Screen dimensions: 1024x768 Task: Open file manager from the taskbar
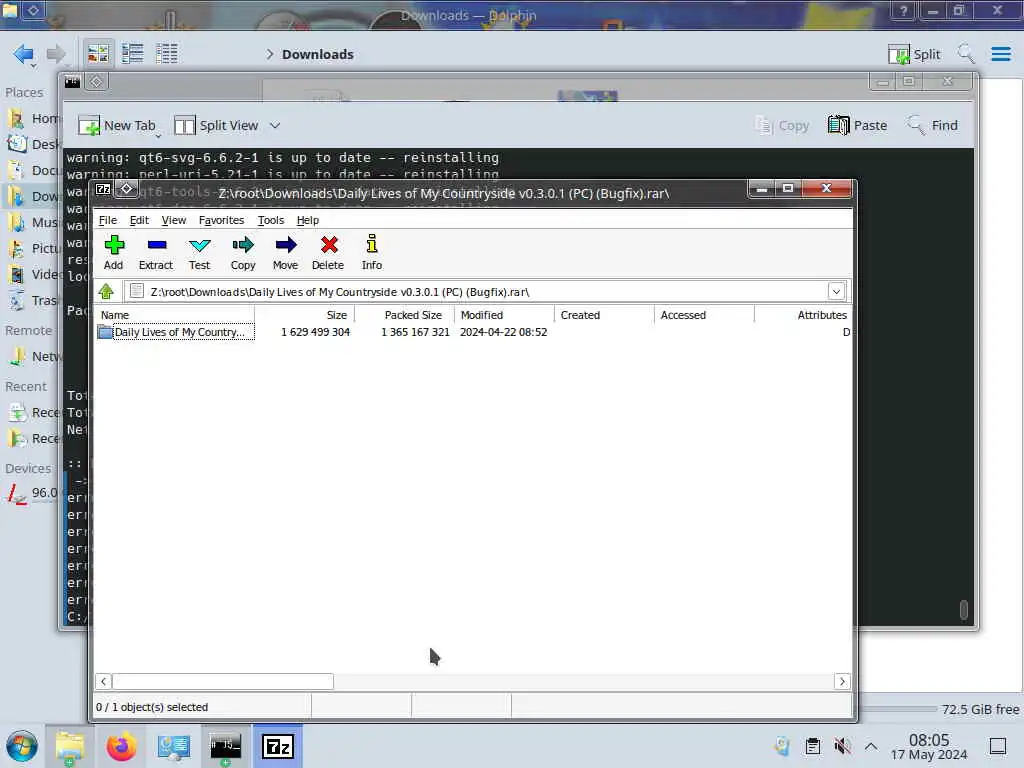point(69,746)
